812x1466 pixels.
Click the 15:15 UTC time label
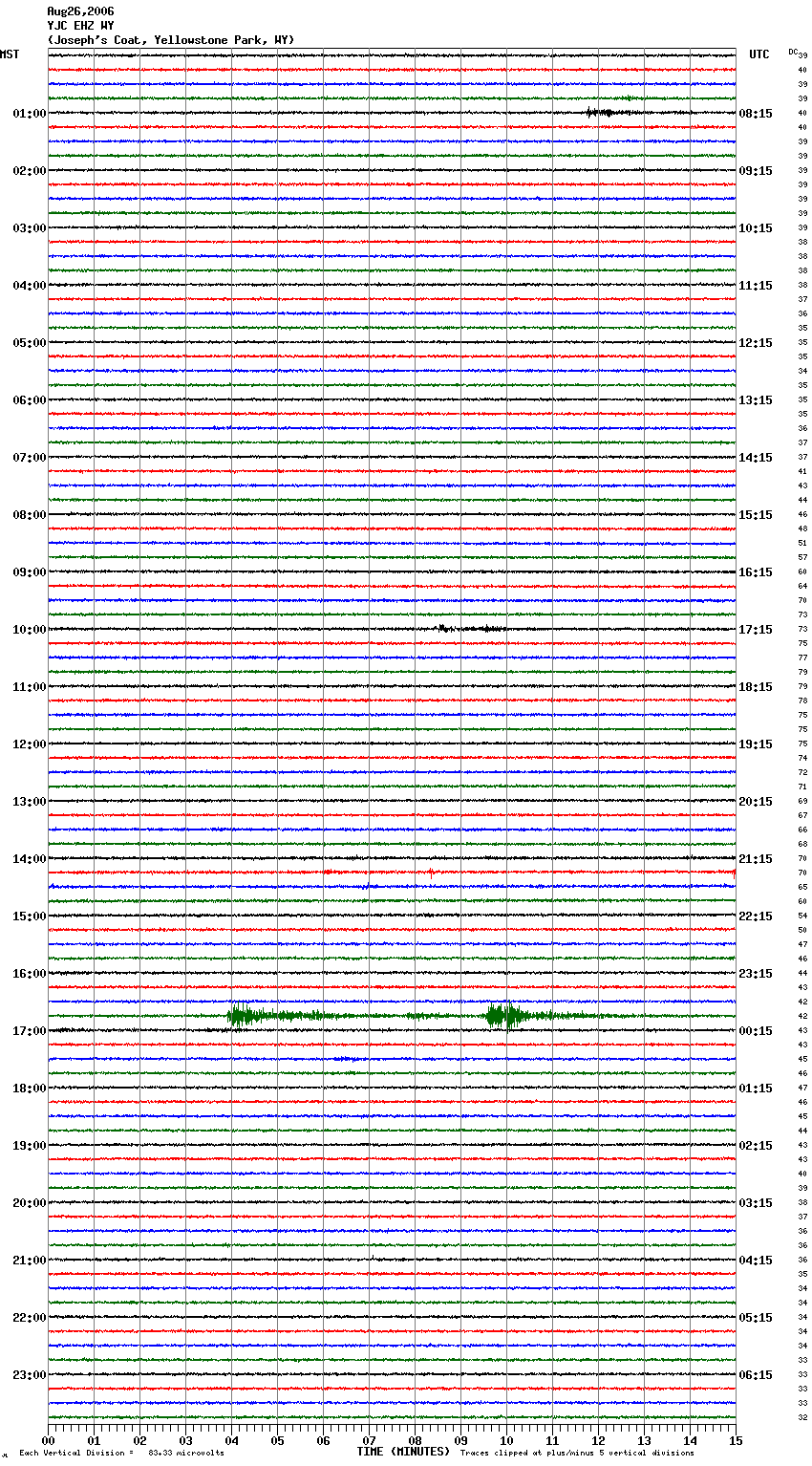[756, 515]
